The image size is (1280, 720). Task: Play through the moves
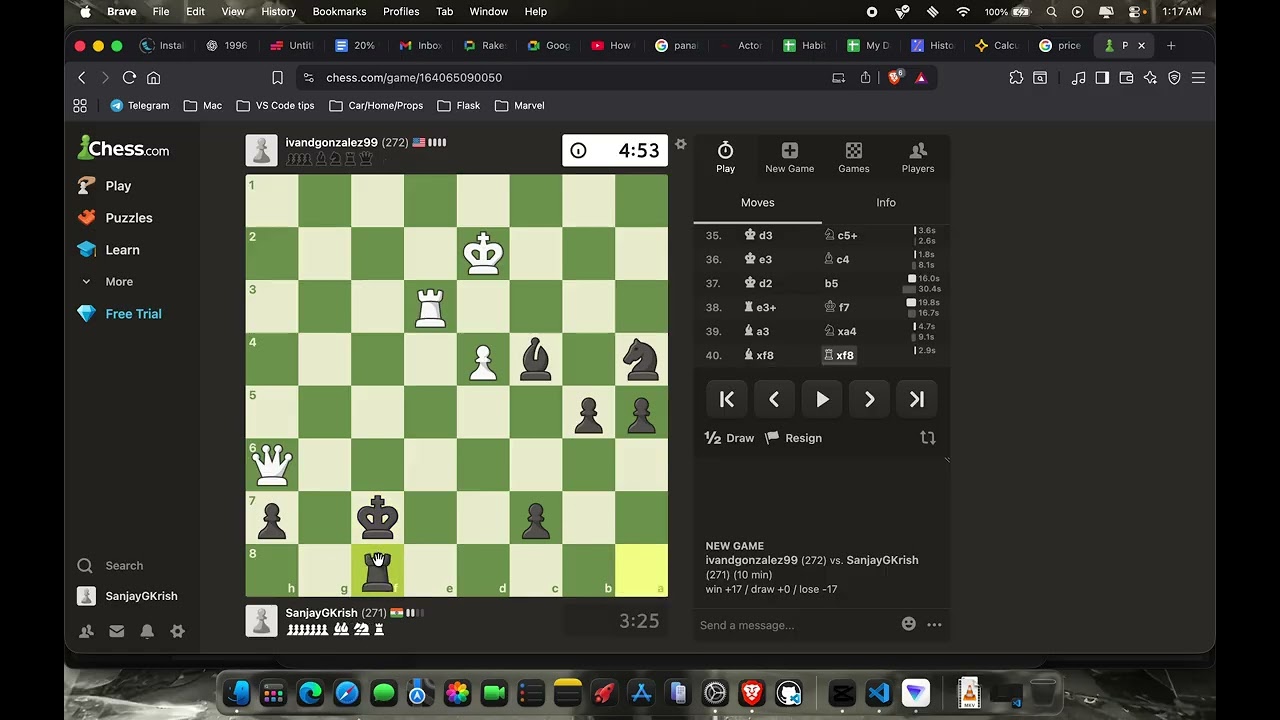(x=822, y=399)
